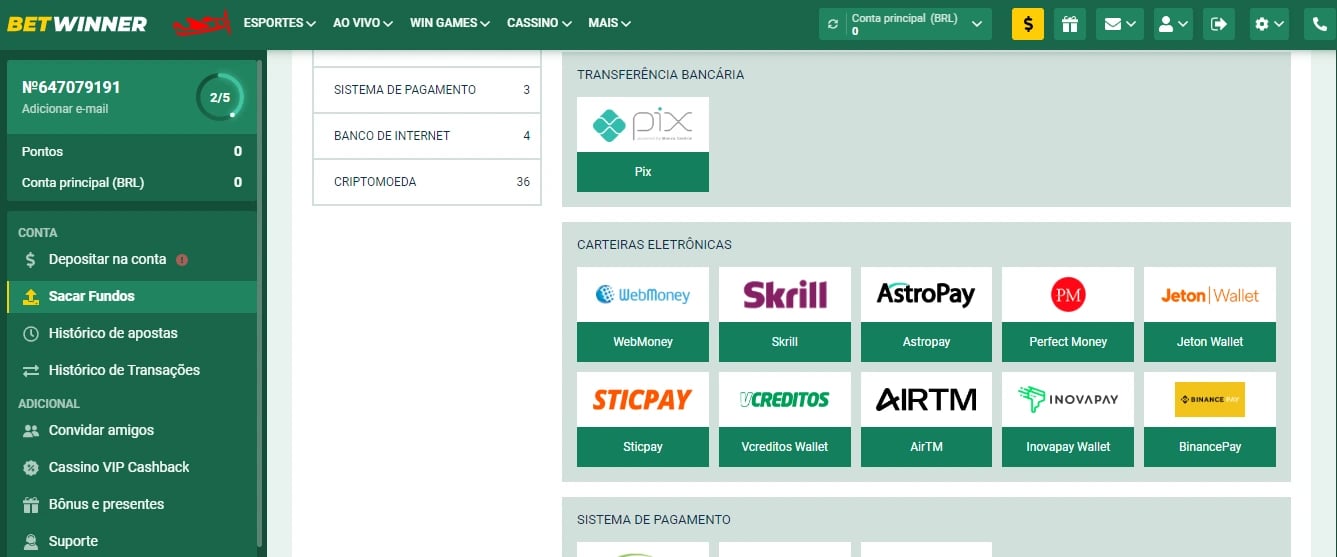This screenshot has height=557, width=1337.
Task: Click the logout arrow icon
Action: pyautogui.click(x=1218, y=24)
